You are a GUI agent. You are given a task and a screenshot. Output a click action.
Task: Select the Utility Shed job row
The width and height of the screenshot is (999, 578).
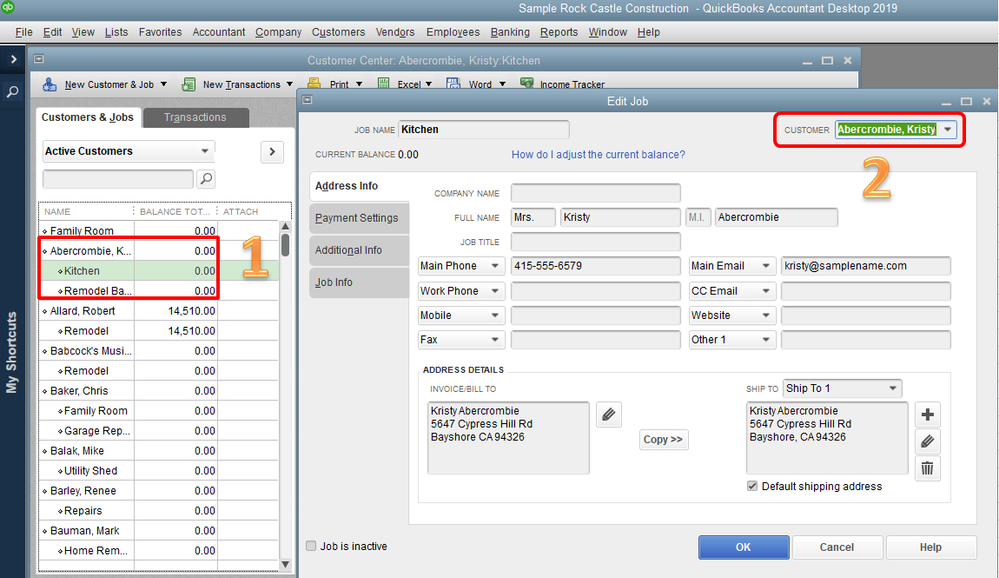[158, 470]
